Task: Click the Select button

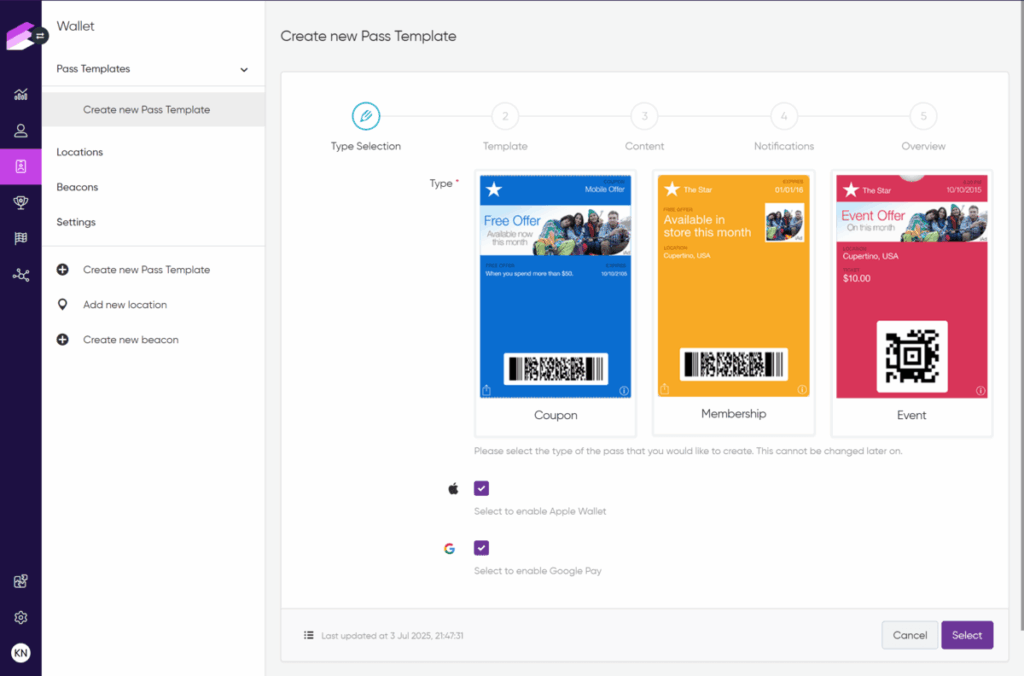Action: pyautogui.click(x=966, y=635)
